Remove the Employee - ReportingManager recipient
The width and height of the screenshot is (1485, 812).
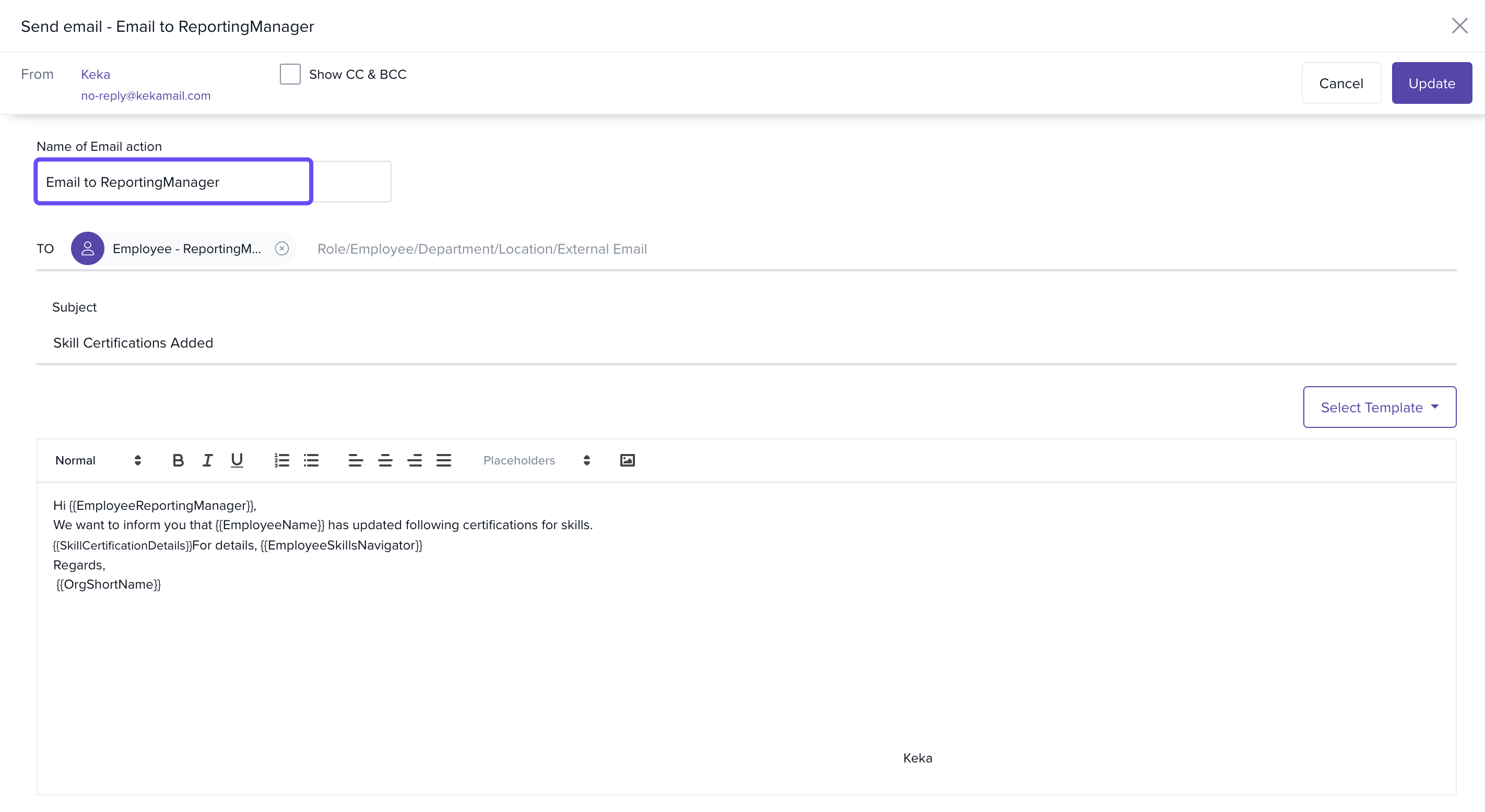click(282, 248)
